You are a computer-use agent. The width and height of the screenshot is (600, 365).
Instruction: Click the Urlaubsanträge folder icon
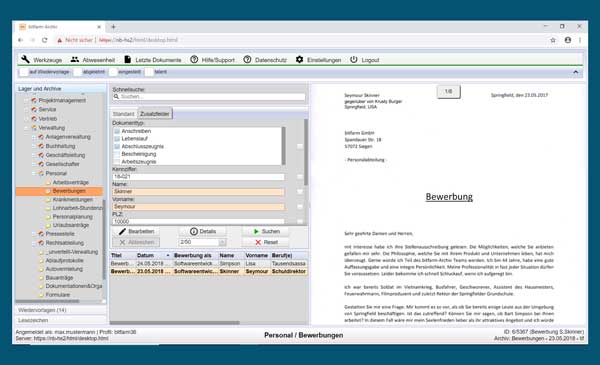pyautogui.click(x=48, y=225)
